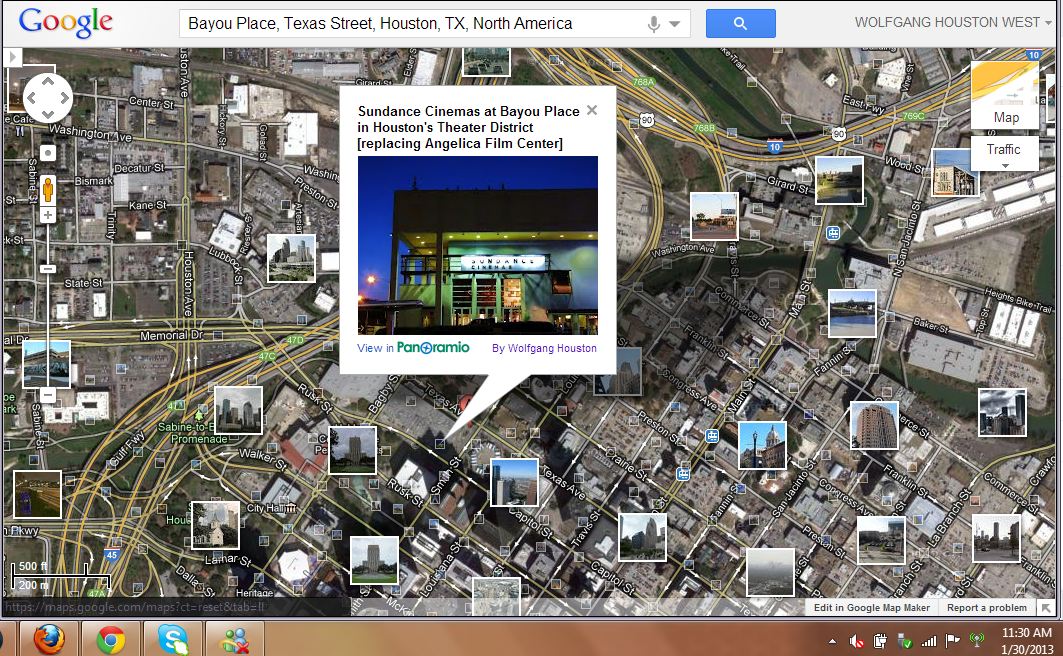Open the building photo thumbnail near Preston St bottom right

click(x=881, y=540)
